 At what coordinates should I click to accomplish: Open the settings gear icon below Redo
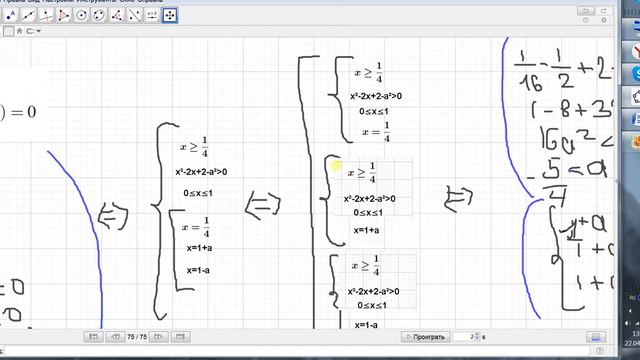(604, 20)
